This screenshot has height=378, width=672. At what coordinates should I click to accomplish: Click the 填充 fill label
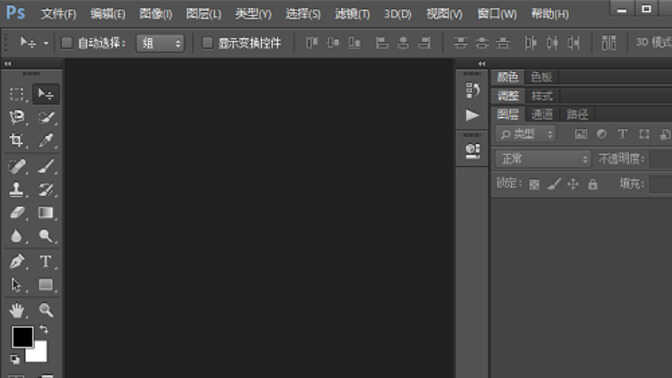coord(632,184)
